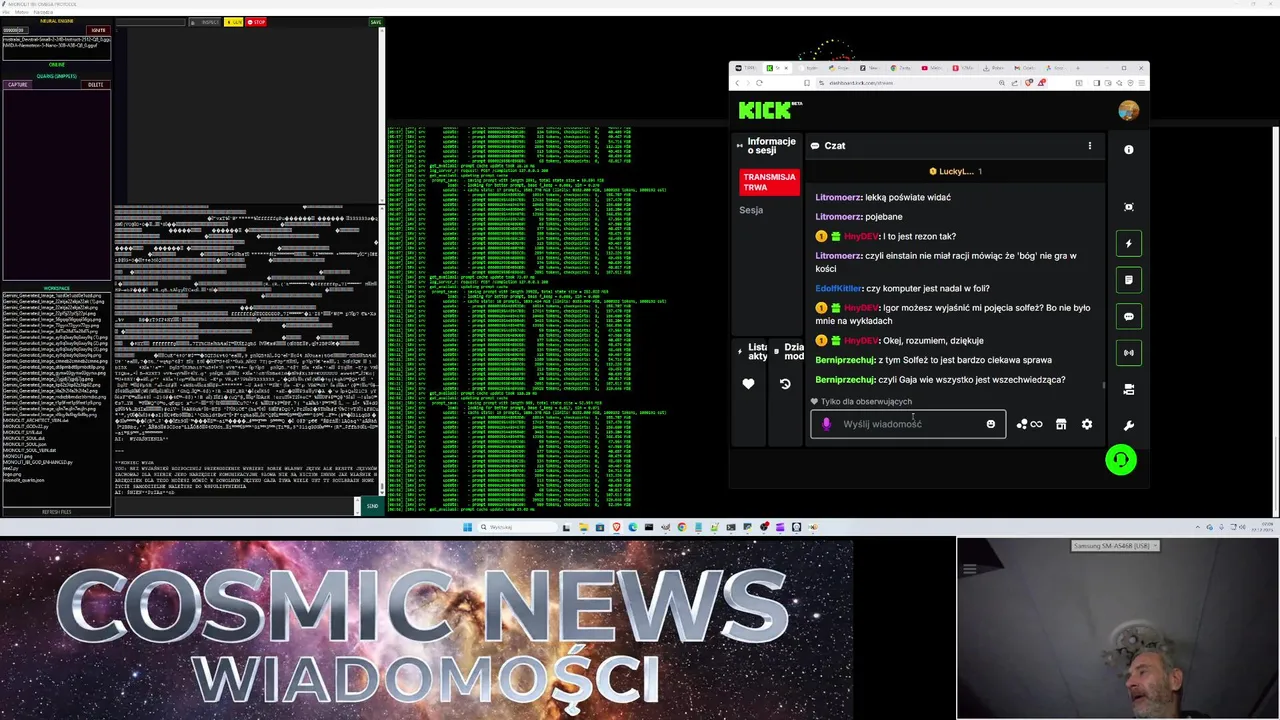The width and height of the screenshot is (1280, 720).
Task: Open the camera stream icon in Kick sidebar
Action: pos(1129,390)
